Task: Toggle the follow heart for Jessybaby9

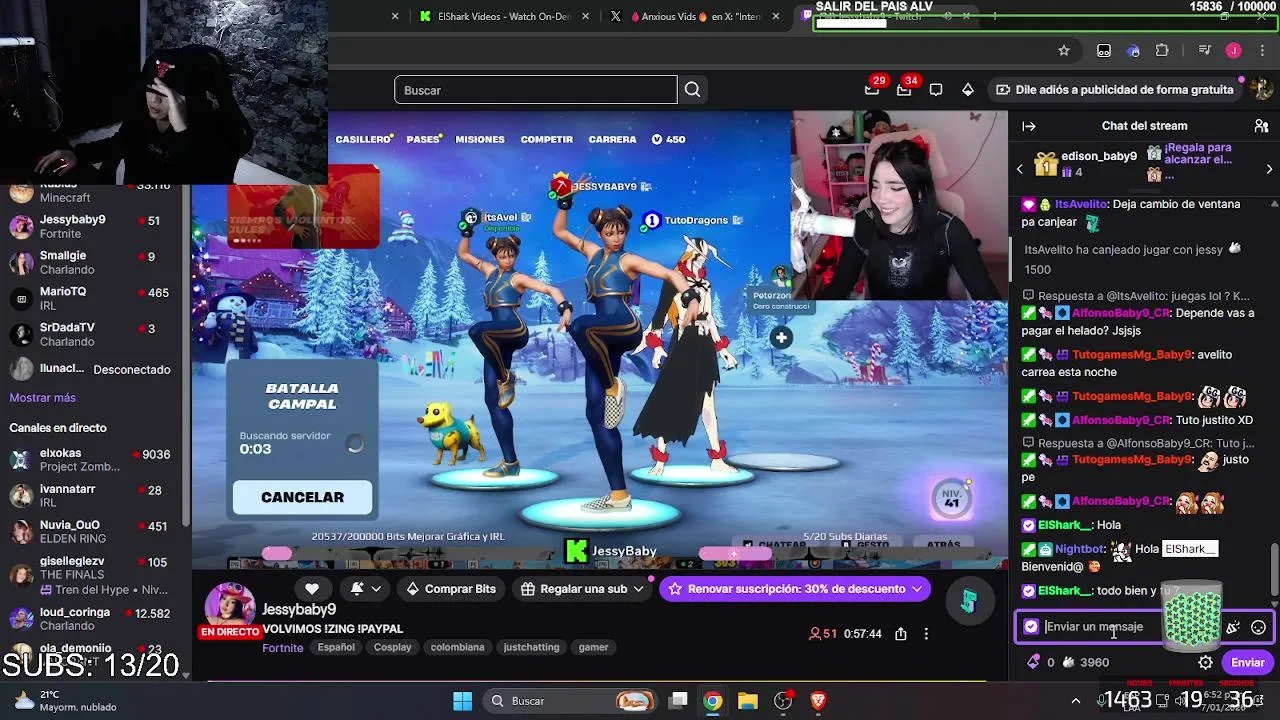Action: (x=312, y=589)
